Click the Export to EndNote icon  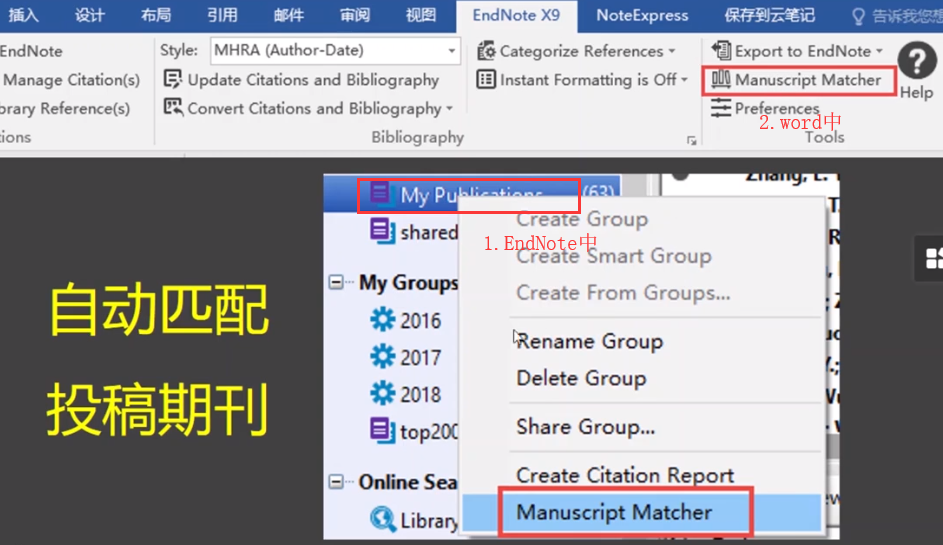tap(721, 51)
